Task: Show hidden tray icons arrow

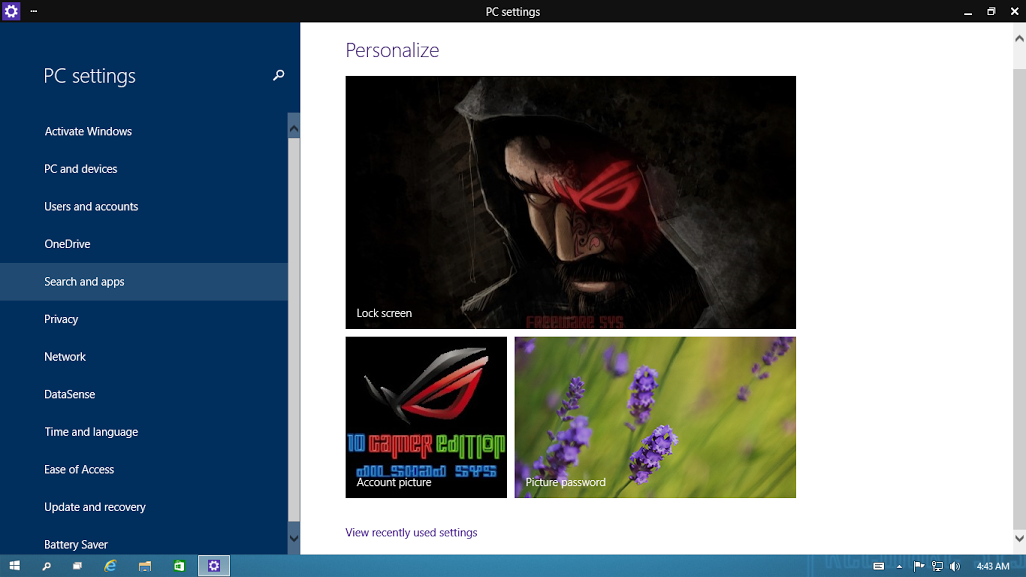Action: tap(899, 567)
